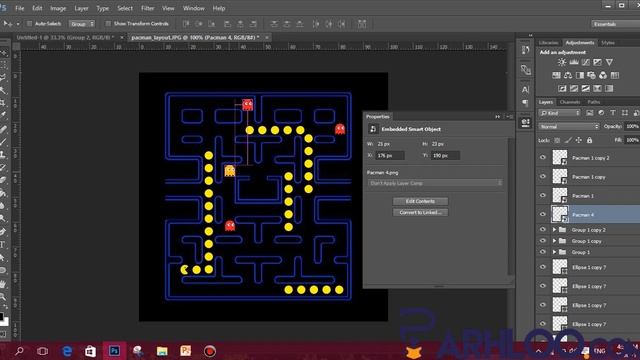Screen dimensions: 640x360
Task: Switch to the Channels tab
Action: tap(570, 102)
